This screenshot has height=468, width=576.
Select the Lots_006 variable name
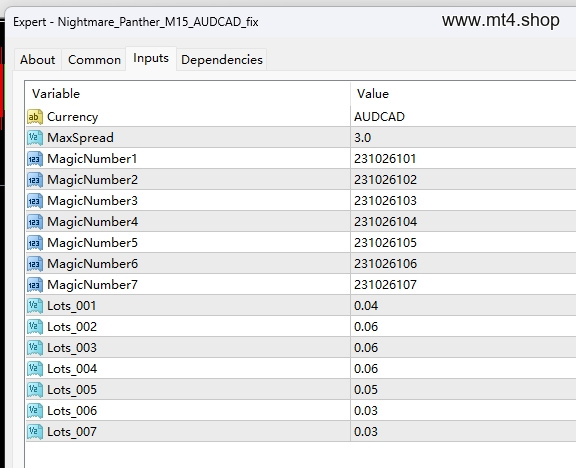(72, 410)
